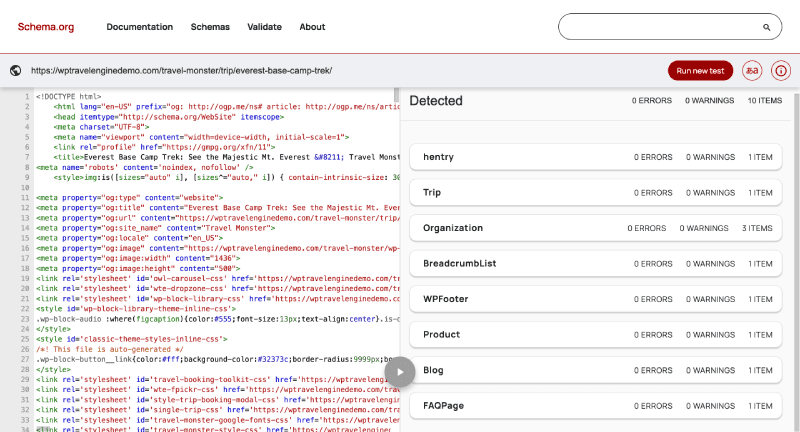Click the owl-carousel-css stylesheet line
The height and width of the screenshot is (432, 800).
pyautogui.click(x=218, y=278)
